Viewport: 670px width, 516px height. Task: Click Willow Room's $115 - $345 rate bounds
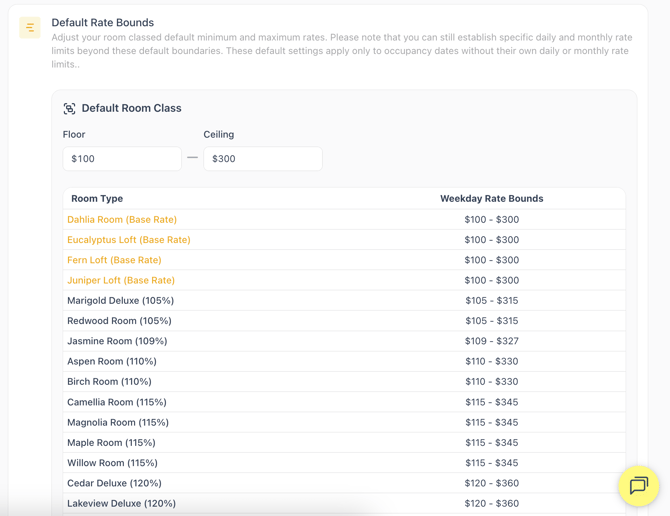[491, 463]
